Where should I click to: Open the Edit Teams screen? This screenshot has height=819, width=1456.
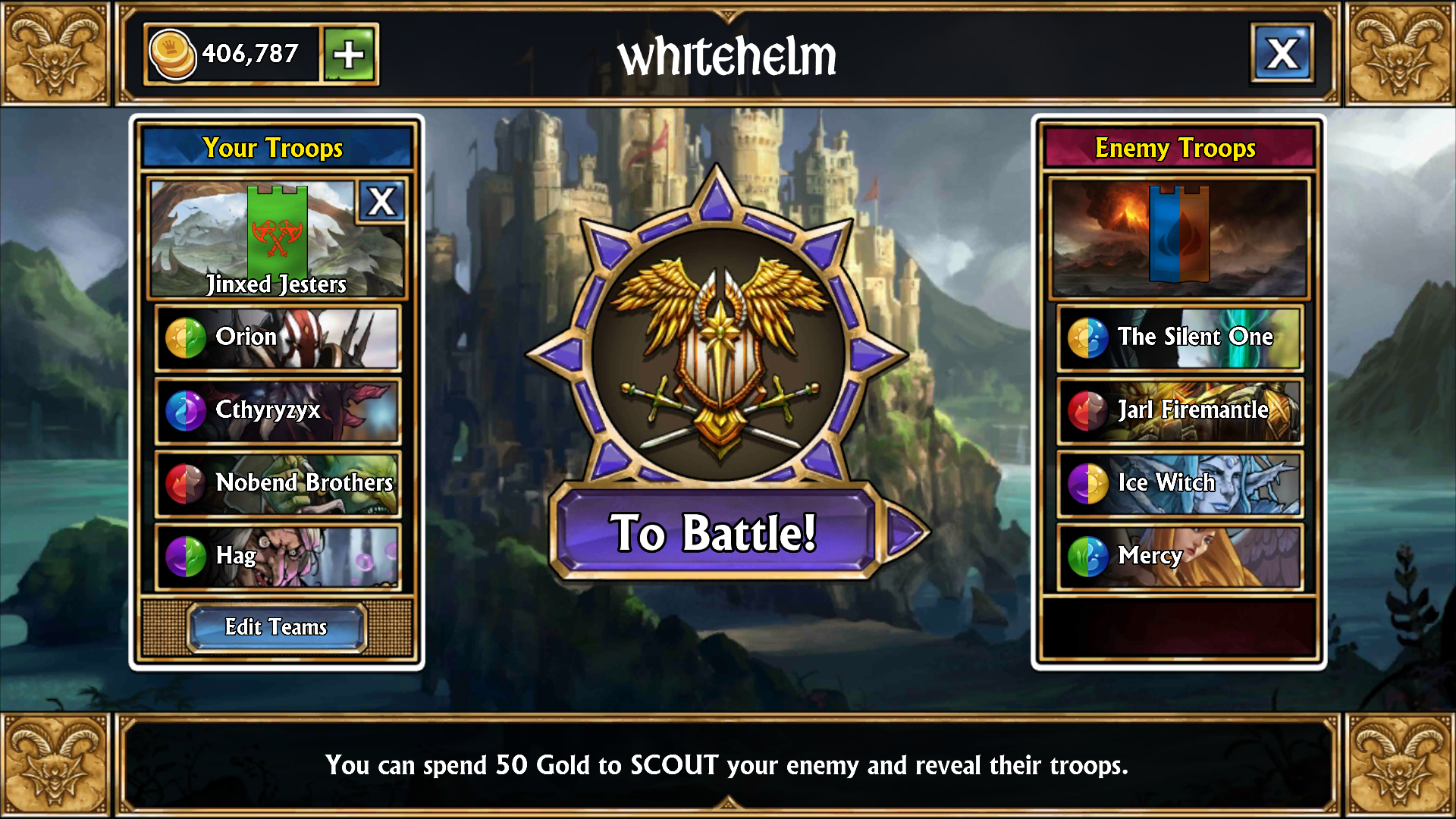coord(276,627)
